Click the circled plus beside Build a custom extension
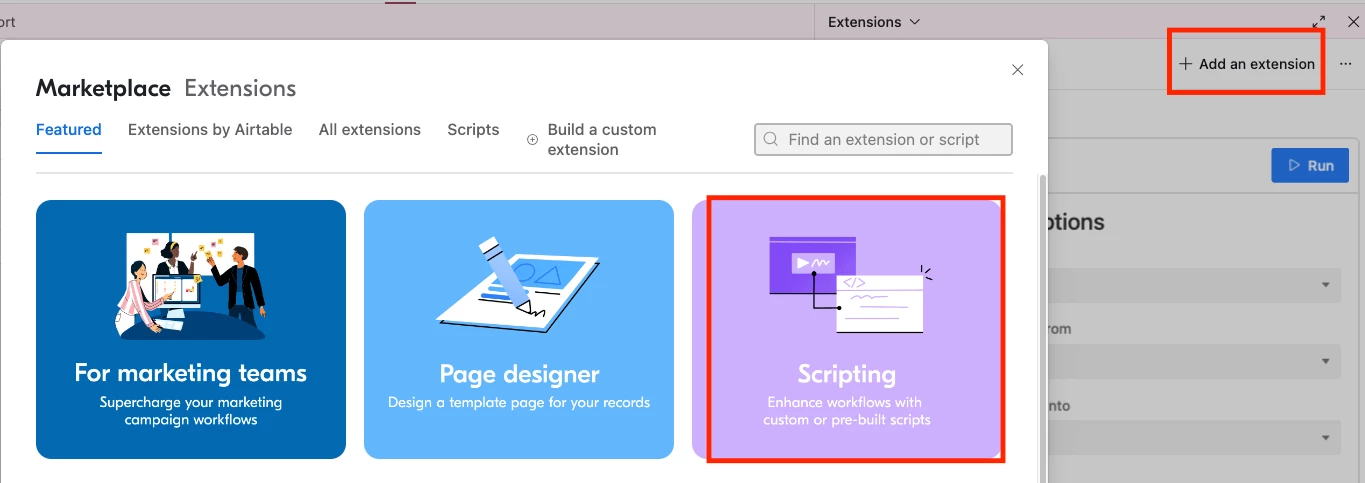The width and height of the screenshot is (1365, 483). tap(532, 140)
